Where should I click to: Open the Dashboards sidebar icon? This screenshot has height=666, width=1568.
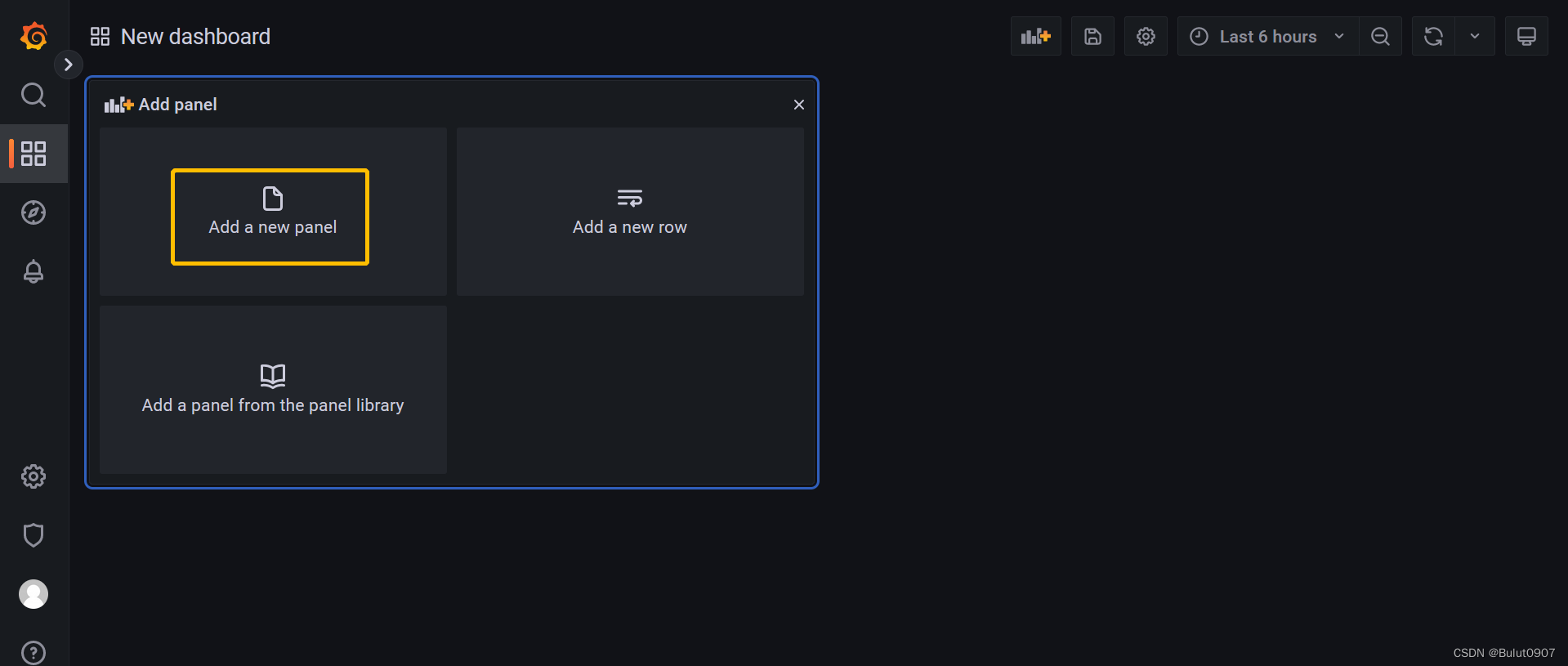tap(34, 154)
